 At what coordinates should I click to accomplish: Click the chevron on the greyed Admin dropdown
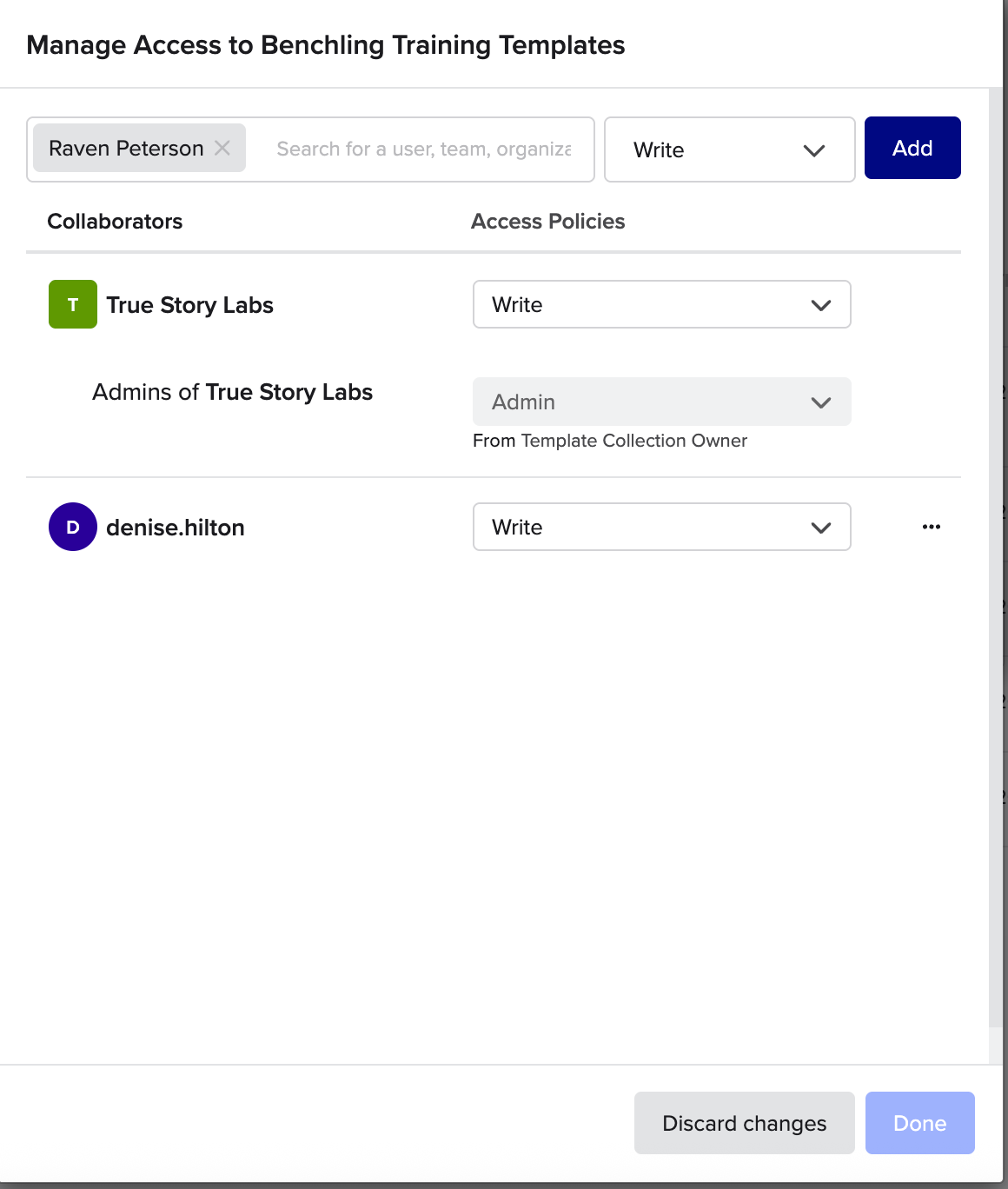tap(820, 402)
